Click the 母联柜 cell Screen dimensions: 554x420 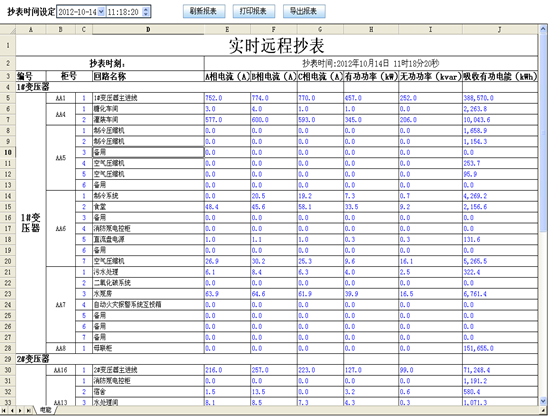pos(148,348)
